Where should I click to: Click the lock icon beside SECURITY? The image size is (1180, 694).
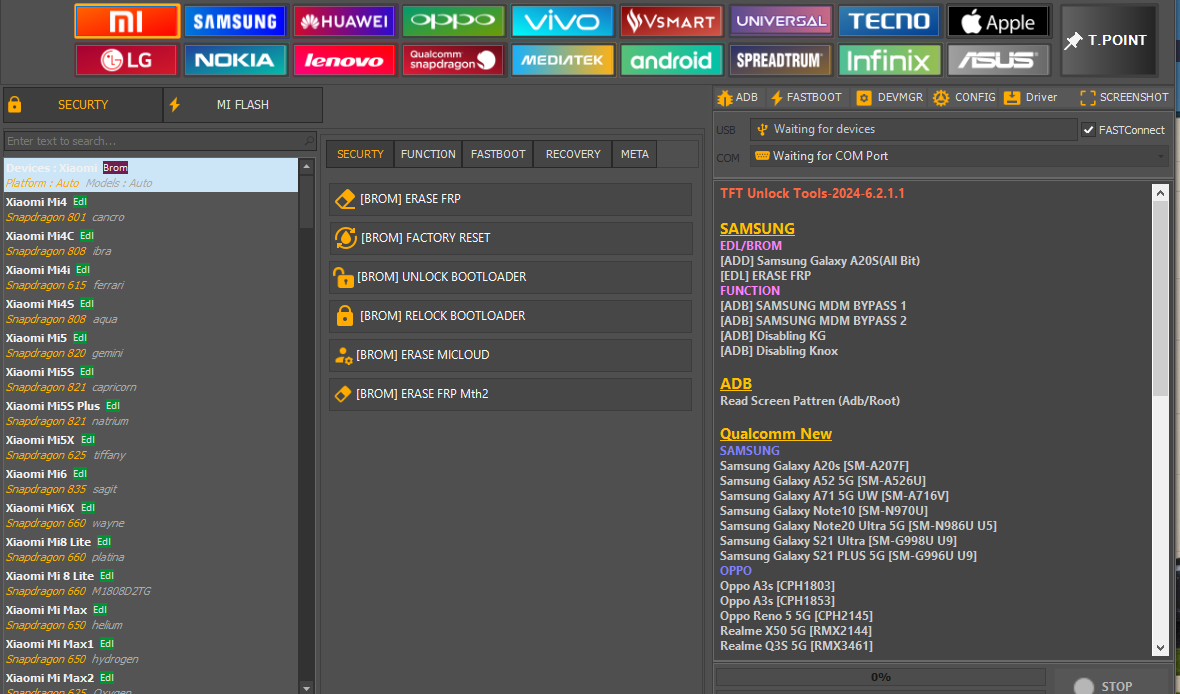tap(16, 104)
